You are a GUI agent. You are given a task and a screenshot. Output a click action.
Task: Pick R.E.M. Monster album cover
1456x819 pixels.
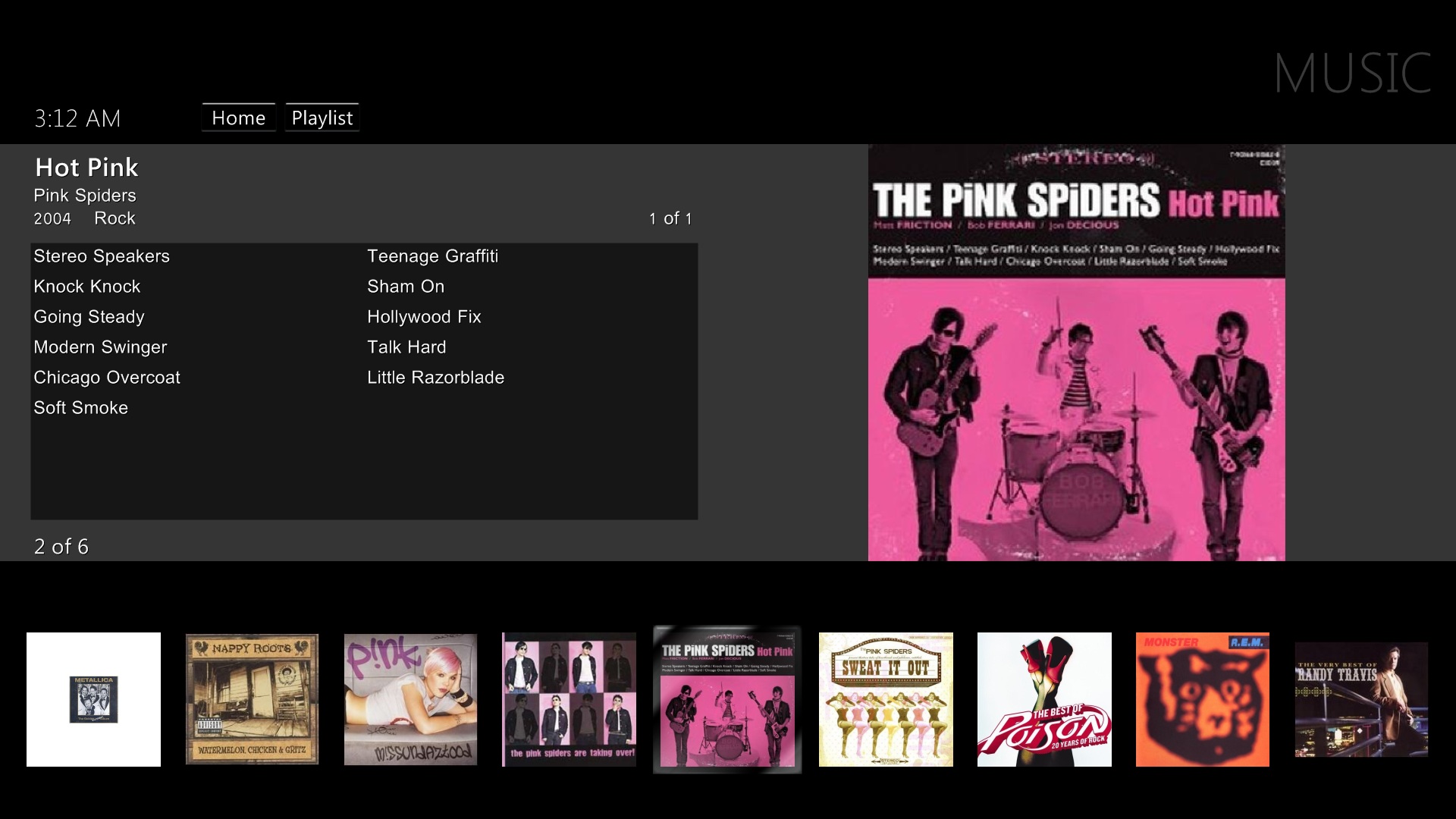[x=1203, y=699]
